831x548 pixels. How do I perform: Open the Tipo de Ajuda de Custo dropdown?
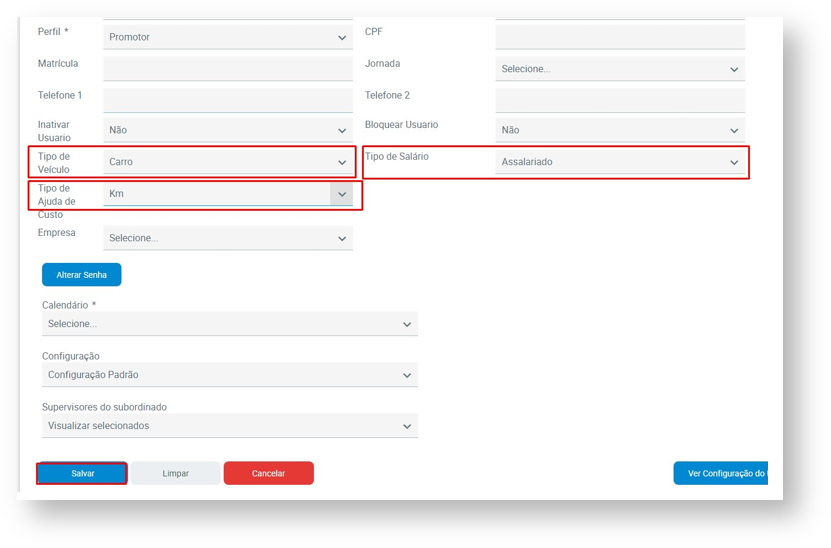[228, 194]
